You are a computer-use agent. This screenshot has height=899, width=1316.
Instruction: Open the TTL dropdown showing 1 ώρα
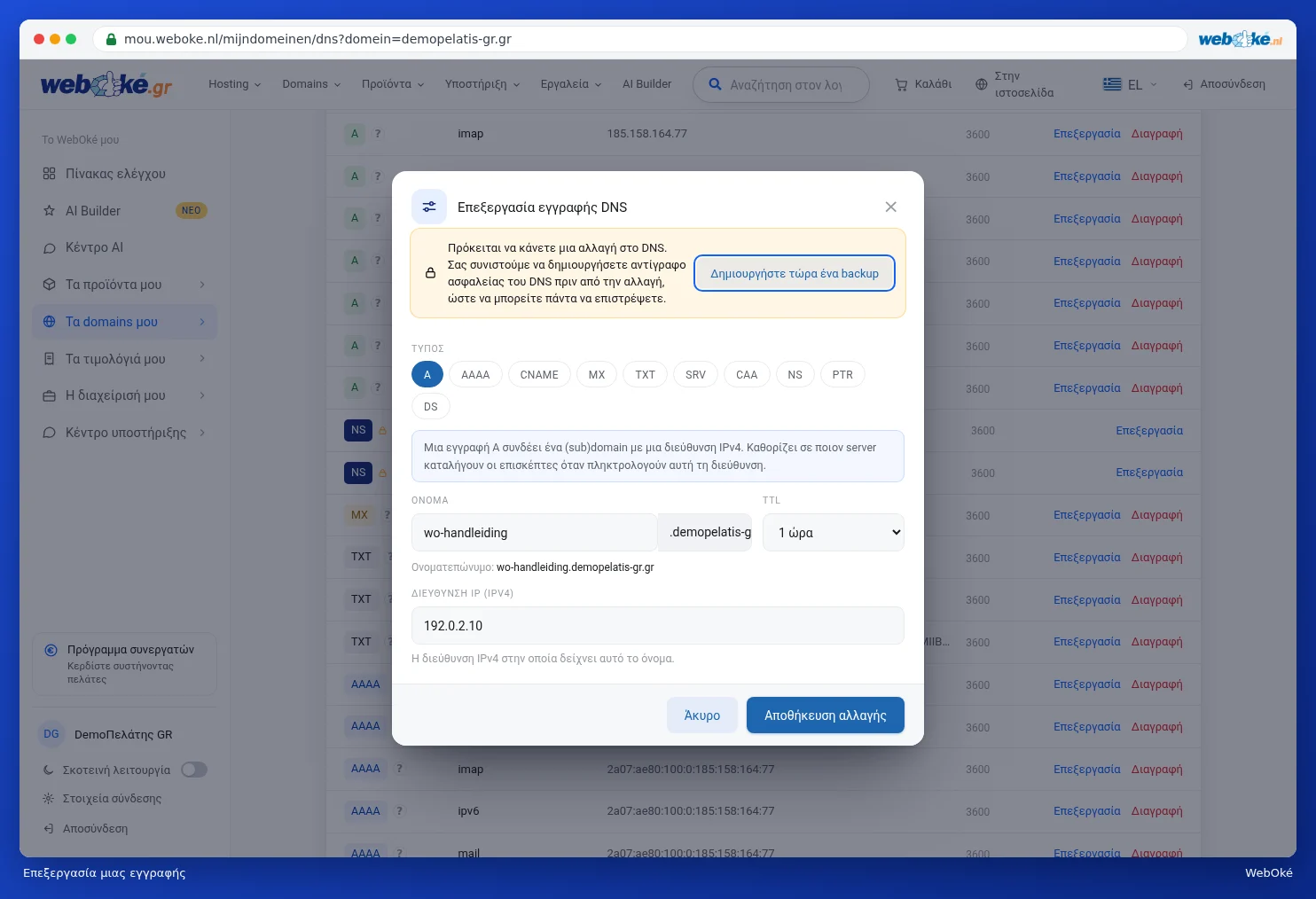[x=834, y=533]
